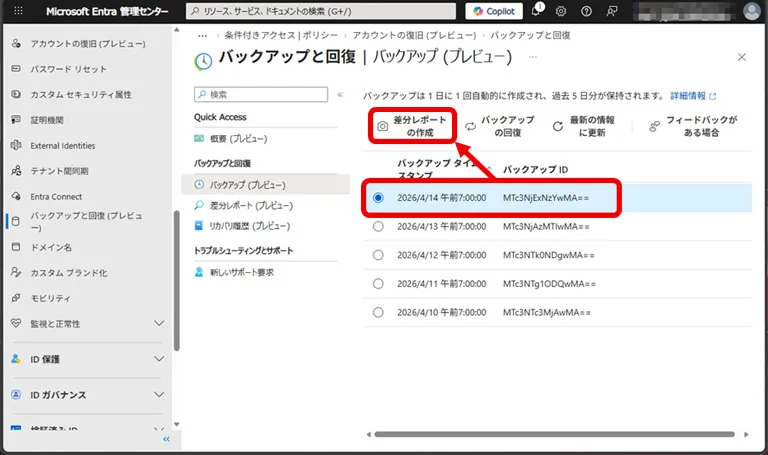The image size is (768, 455).
Task: Click フィードバックがある場合 toolbar button
Action: click(694, 126)
